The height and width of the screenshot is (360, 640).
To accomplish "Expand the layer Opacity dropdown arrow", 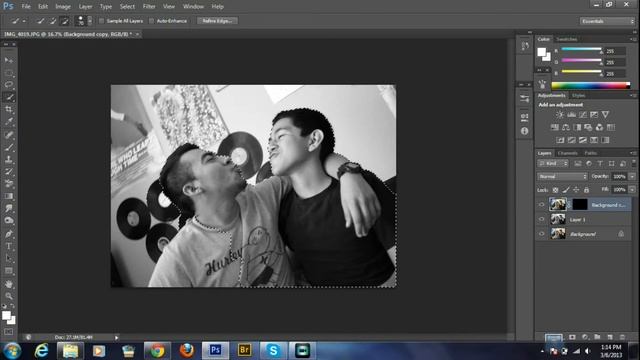I will coord(632,176).
